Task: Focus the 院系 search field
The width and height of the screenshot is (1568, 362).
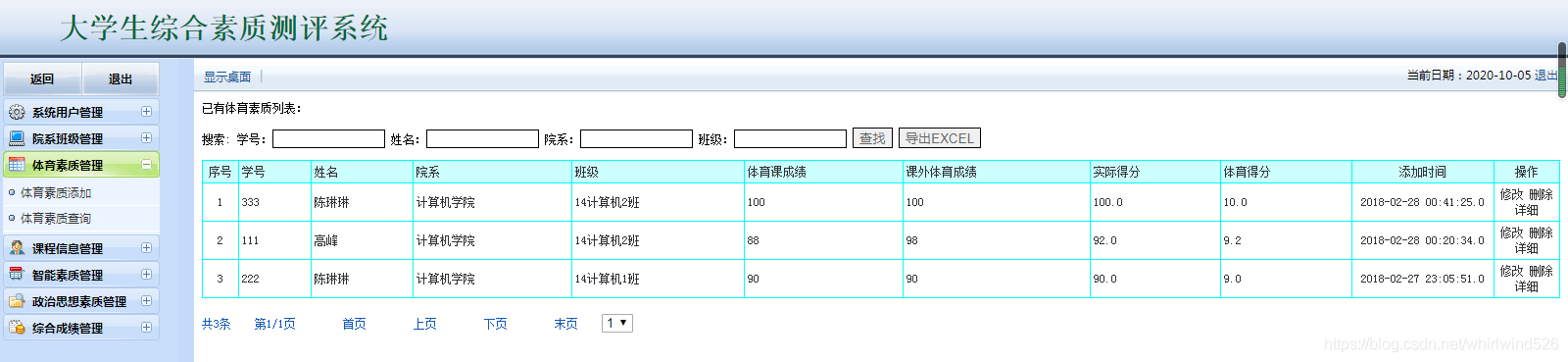Action: pyautogui.click(x=636, y=139)
